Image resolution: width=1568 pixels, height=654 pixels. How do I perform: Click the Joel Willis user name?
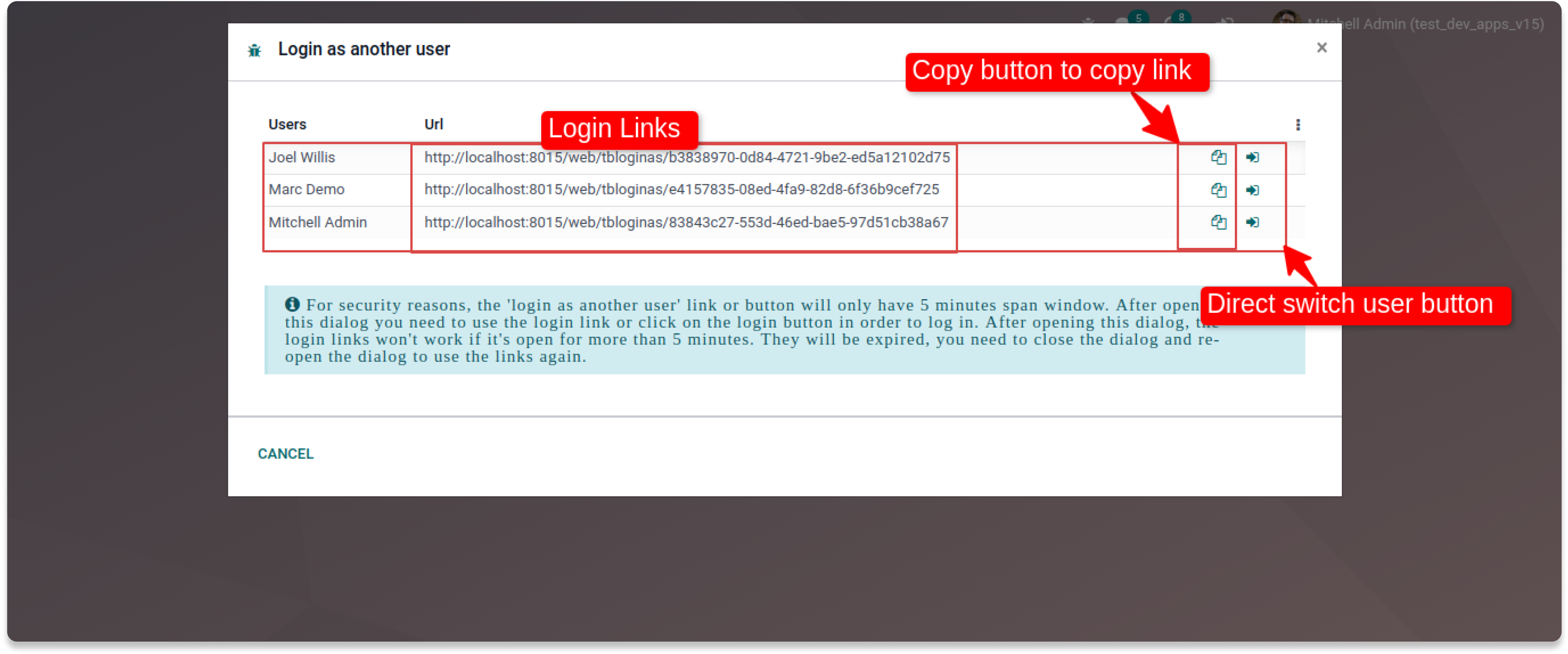pos(302,158)
